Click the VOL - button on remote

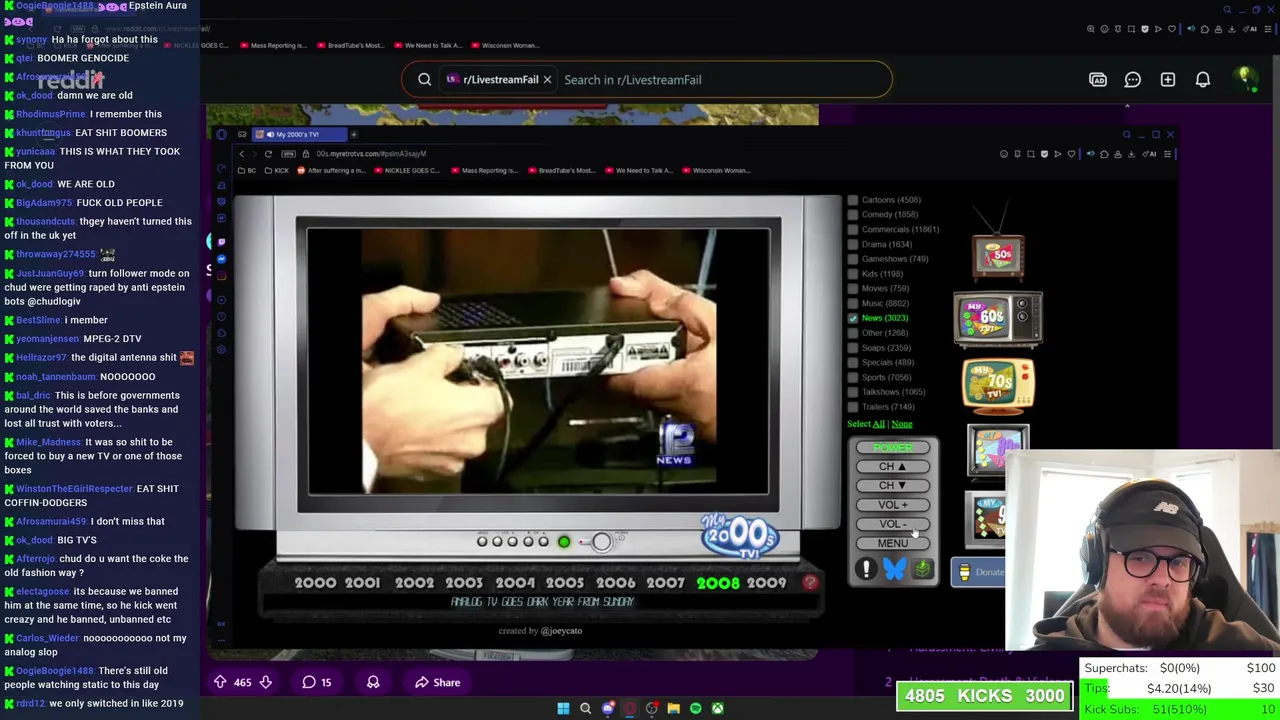point(893,524)
